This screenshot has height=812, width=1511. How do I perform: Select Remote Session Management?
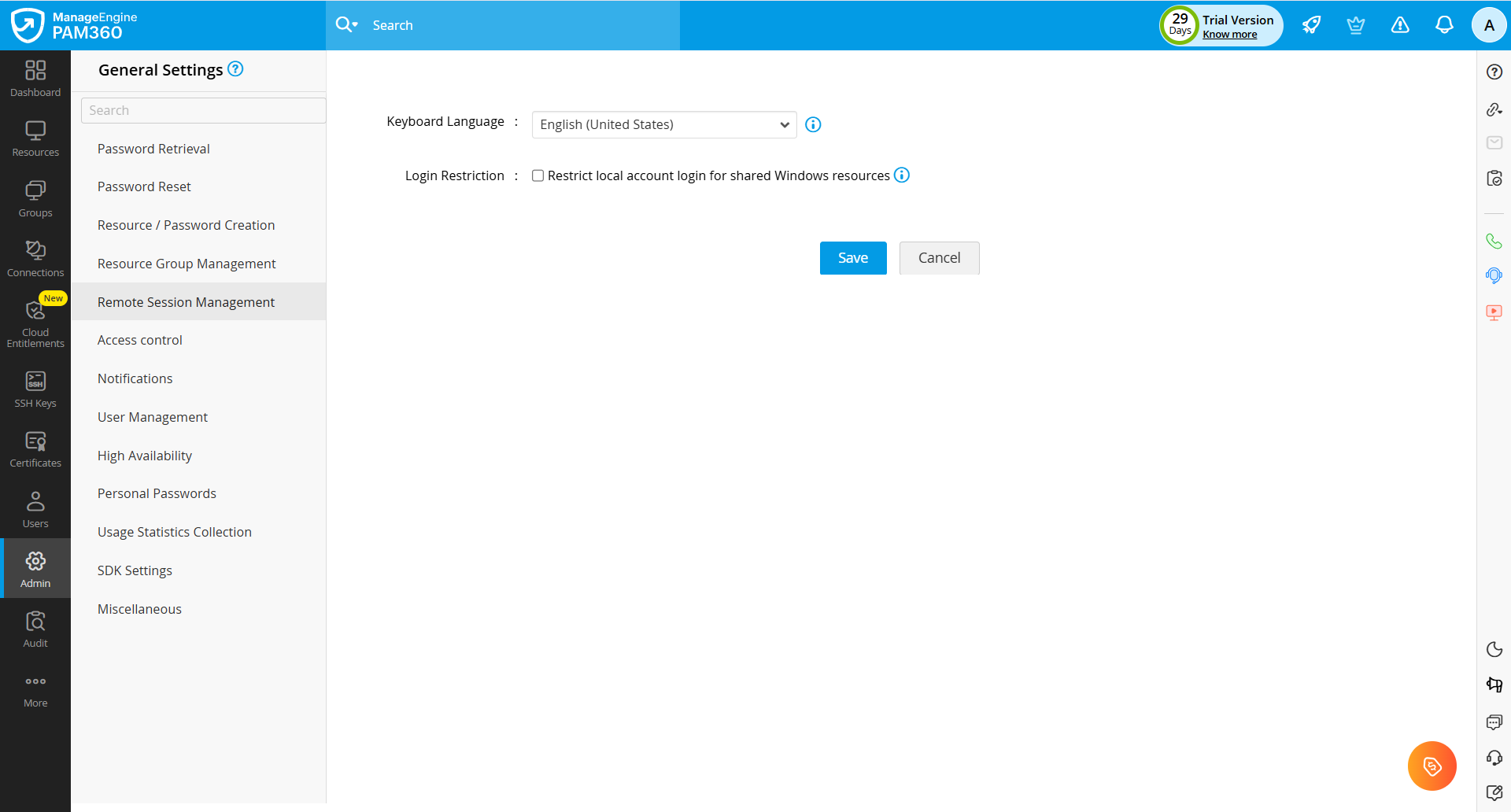point(198,302)
